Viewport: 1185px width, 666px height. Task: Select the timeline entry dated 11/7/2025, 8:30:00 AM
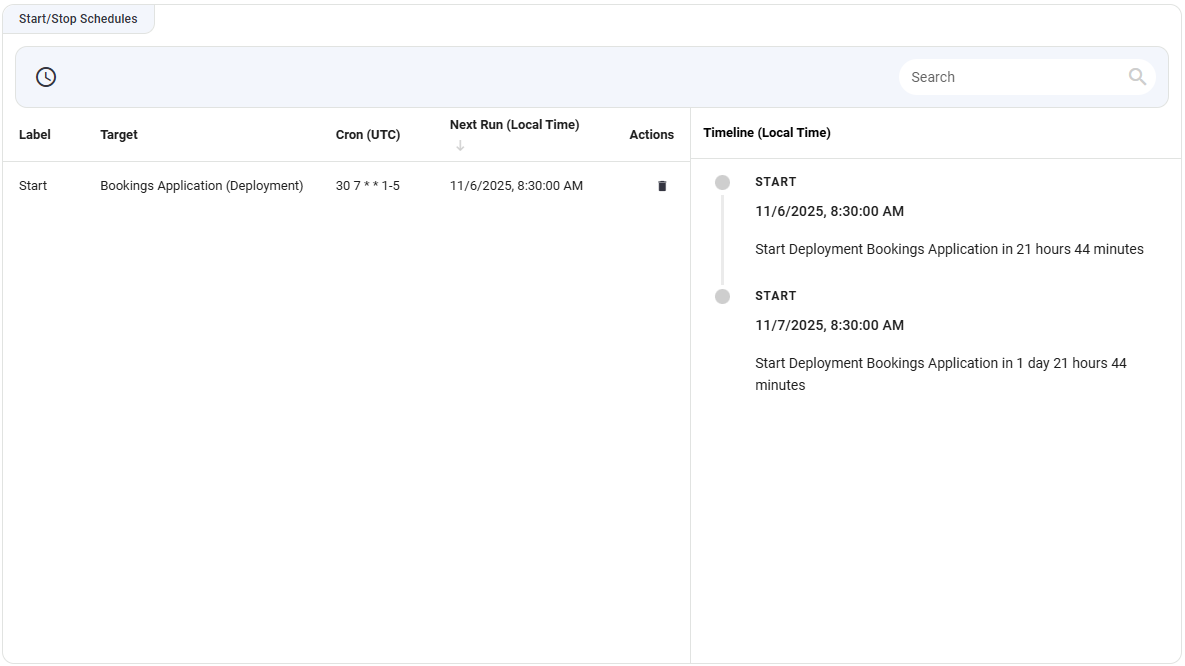829,325
